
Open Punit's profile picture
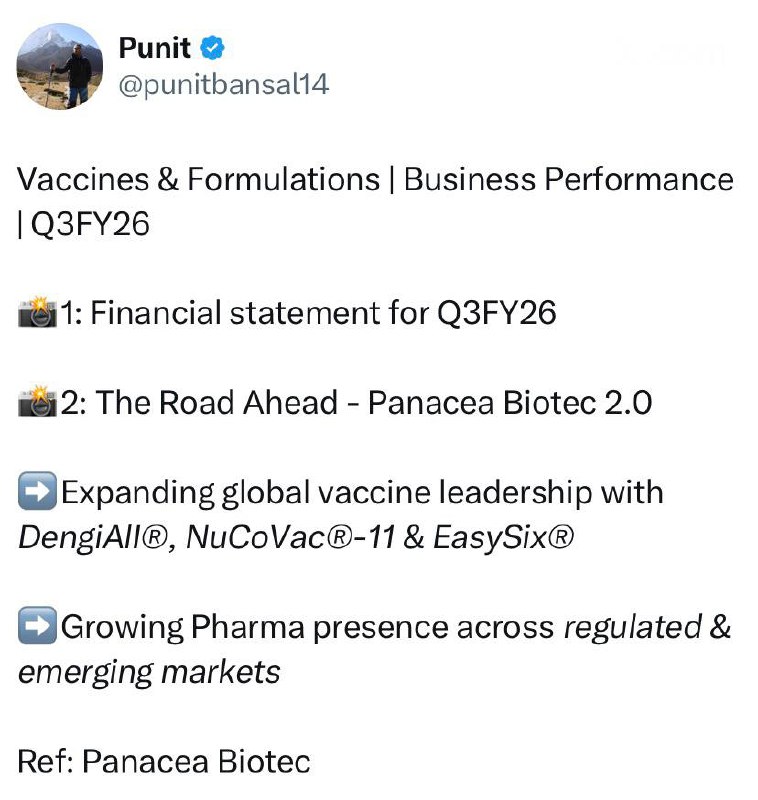[59, 67]
